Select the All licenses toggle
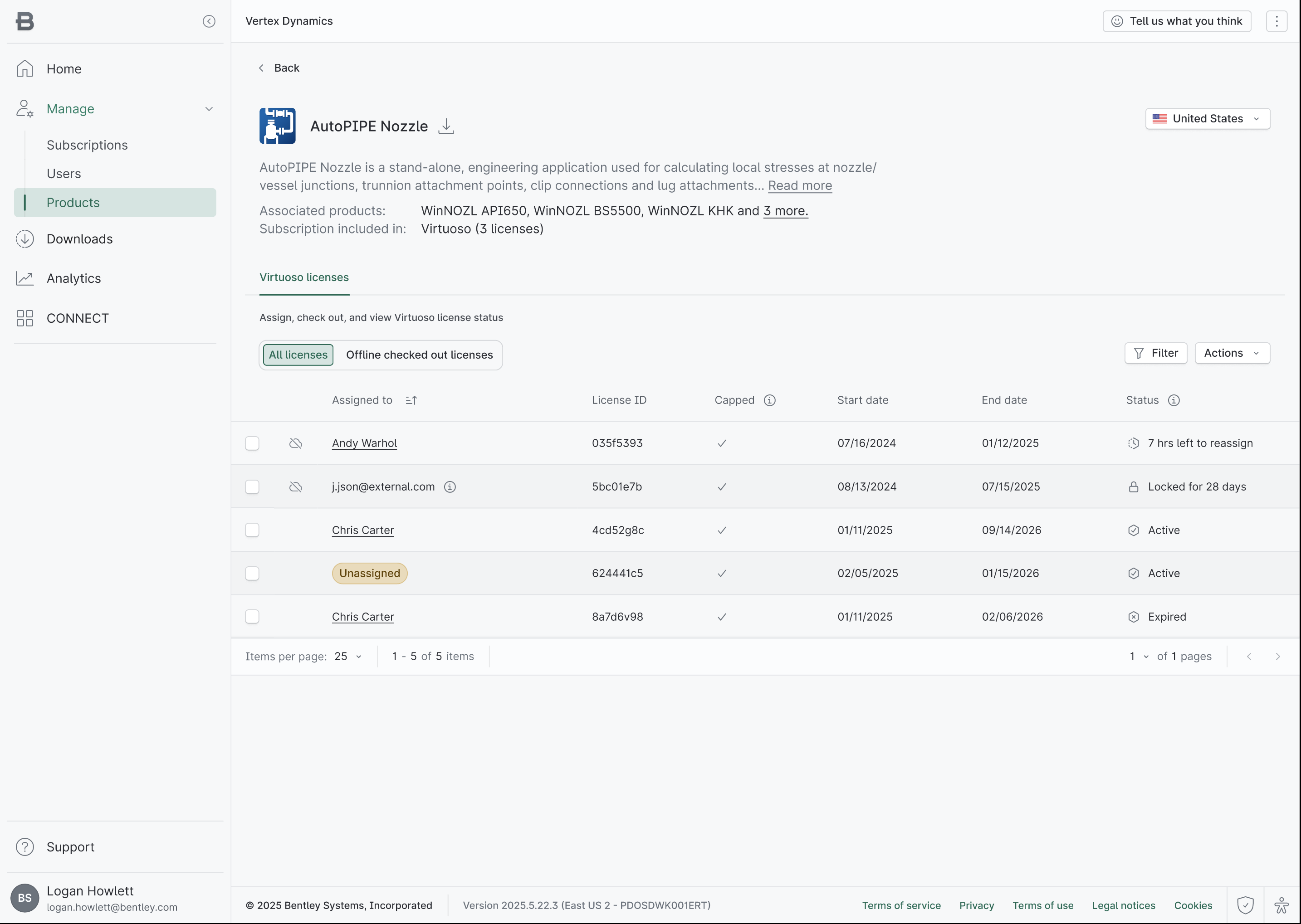This screenshot has width=1301, height=924. click(298, 355)
